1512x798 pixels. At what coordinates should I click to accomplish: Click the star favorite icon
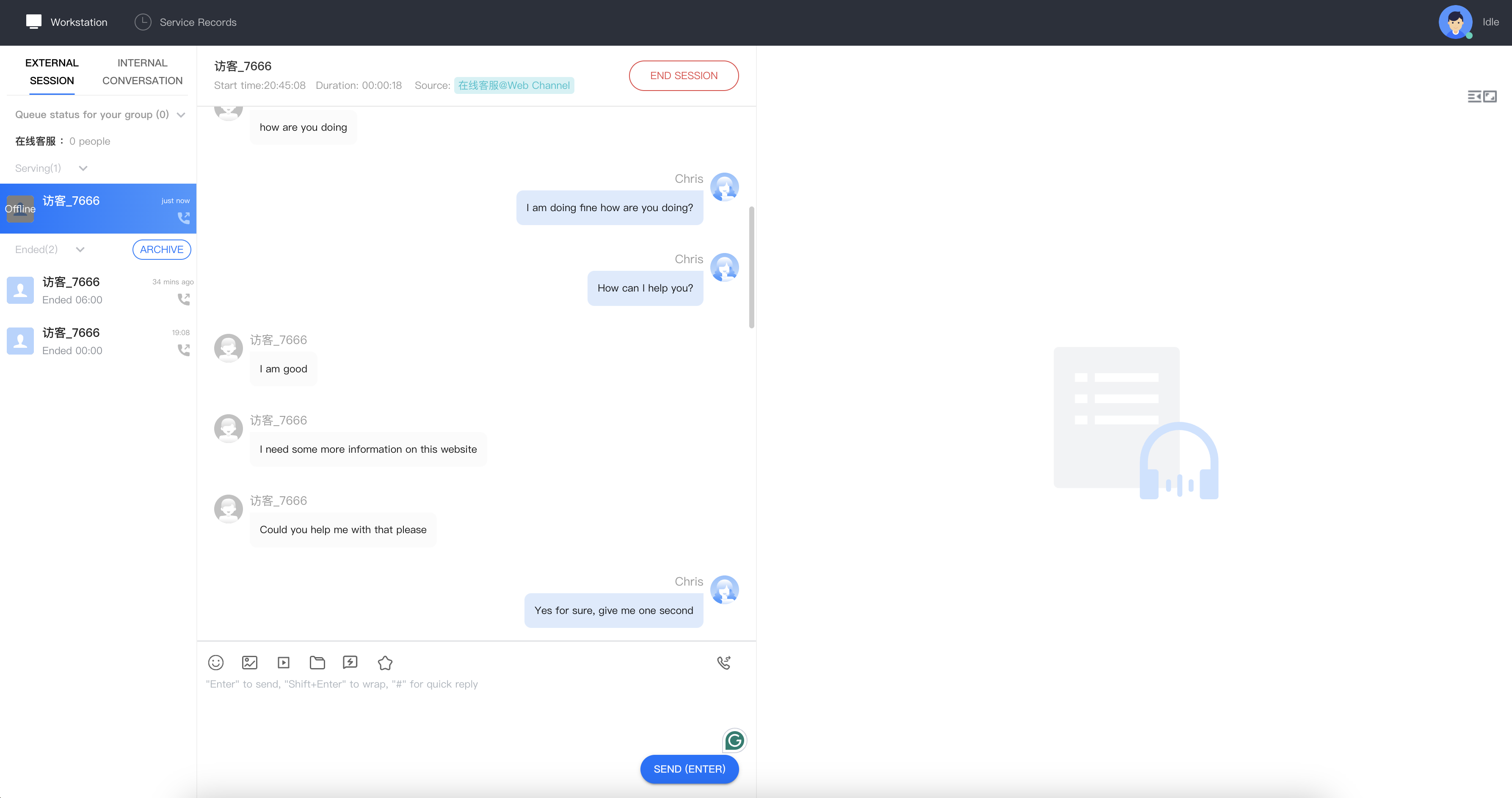(385, 663)
